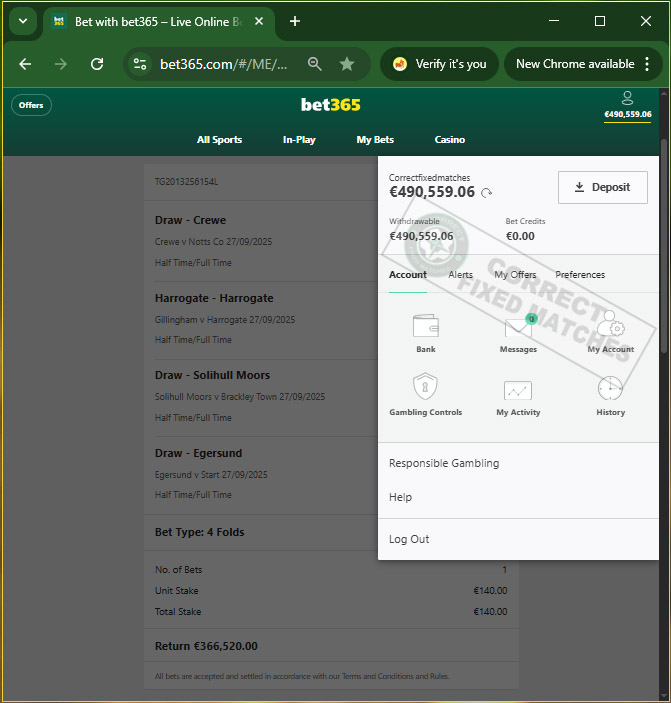Open Gambling Controls shield icon

426,388
